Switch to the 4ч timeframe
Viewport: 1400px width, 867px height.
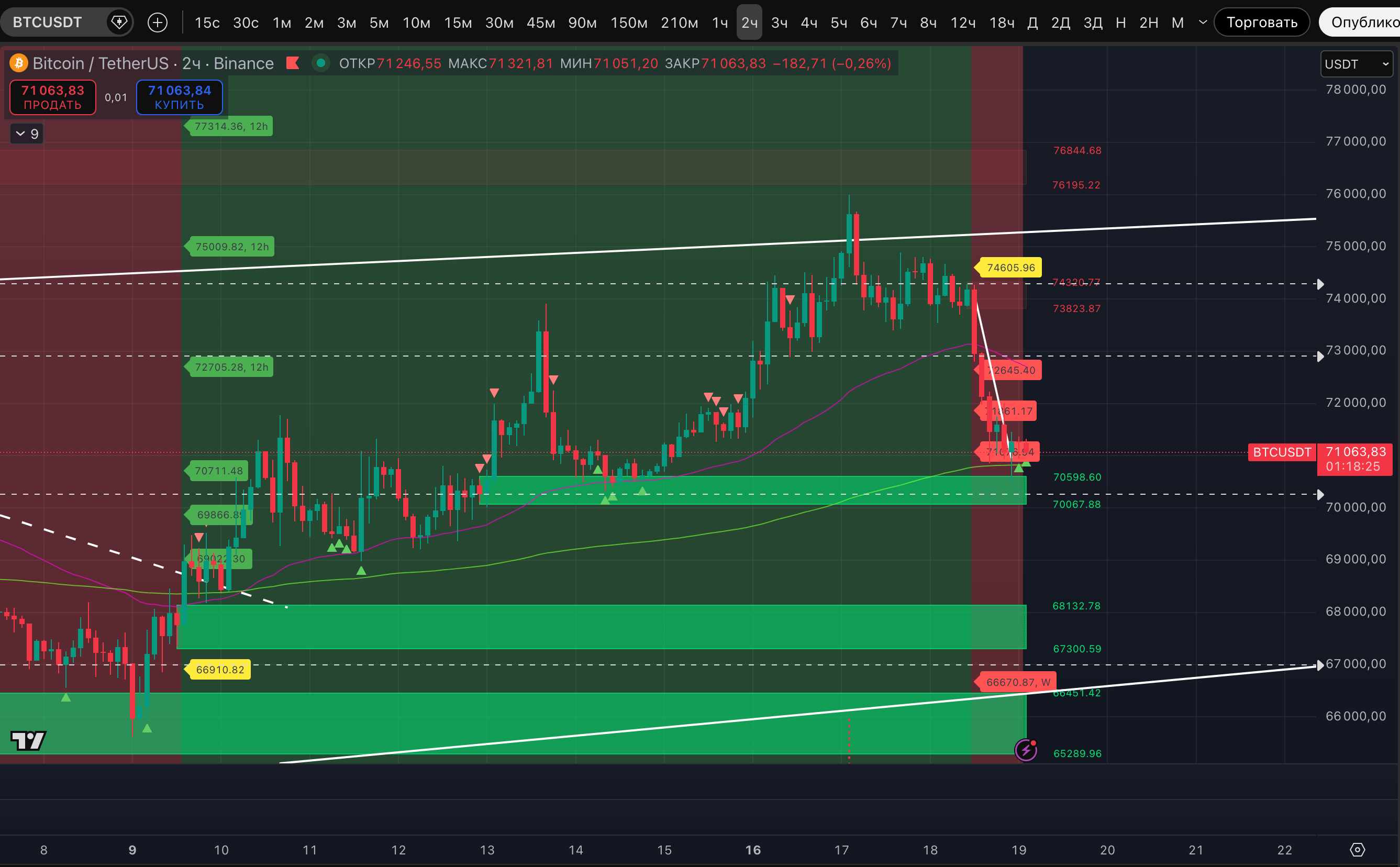coord(808,23)
